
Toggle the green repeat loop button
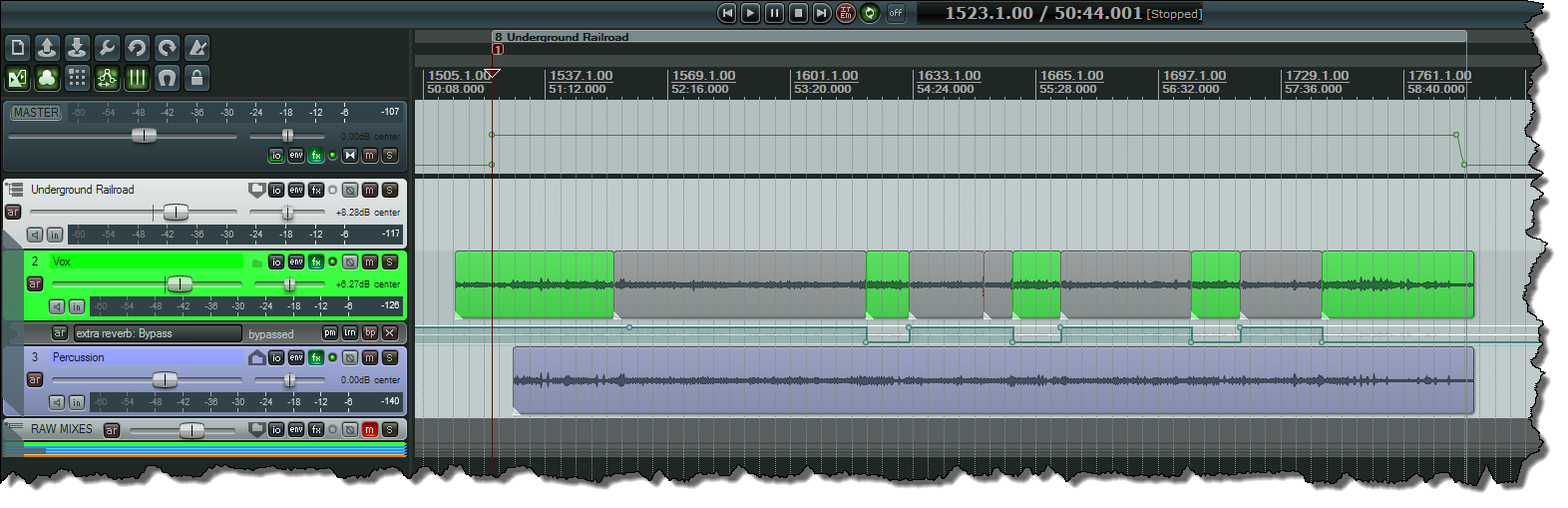870,13
